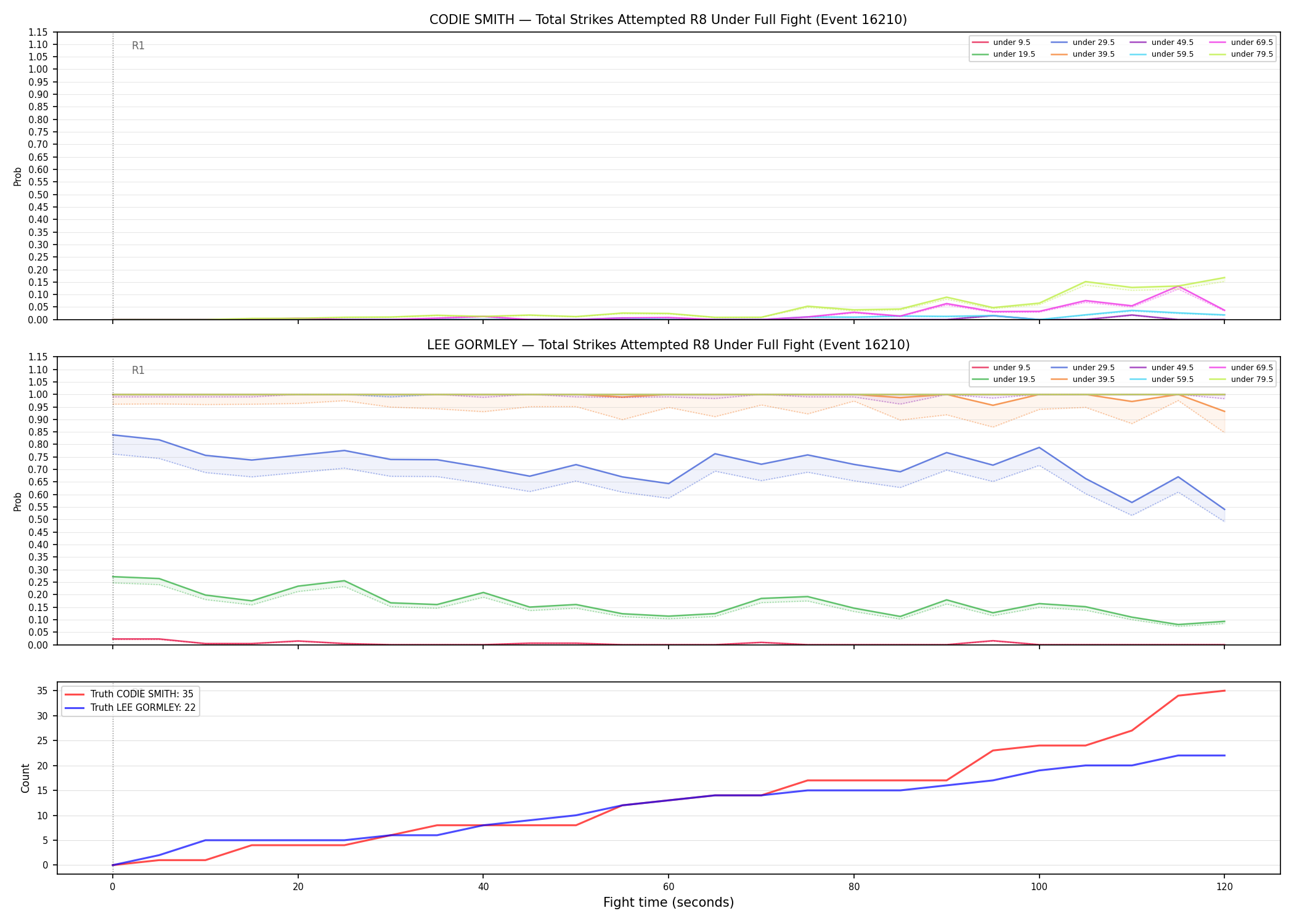Click tick 1.15 on LEE GORMLEY Prob axis
This screenshot has width=1294, height=924.
pos(38,357)
